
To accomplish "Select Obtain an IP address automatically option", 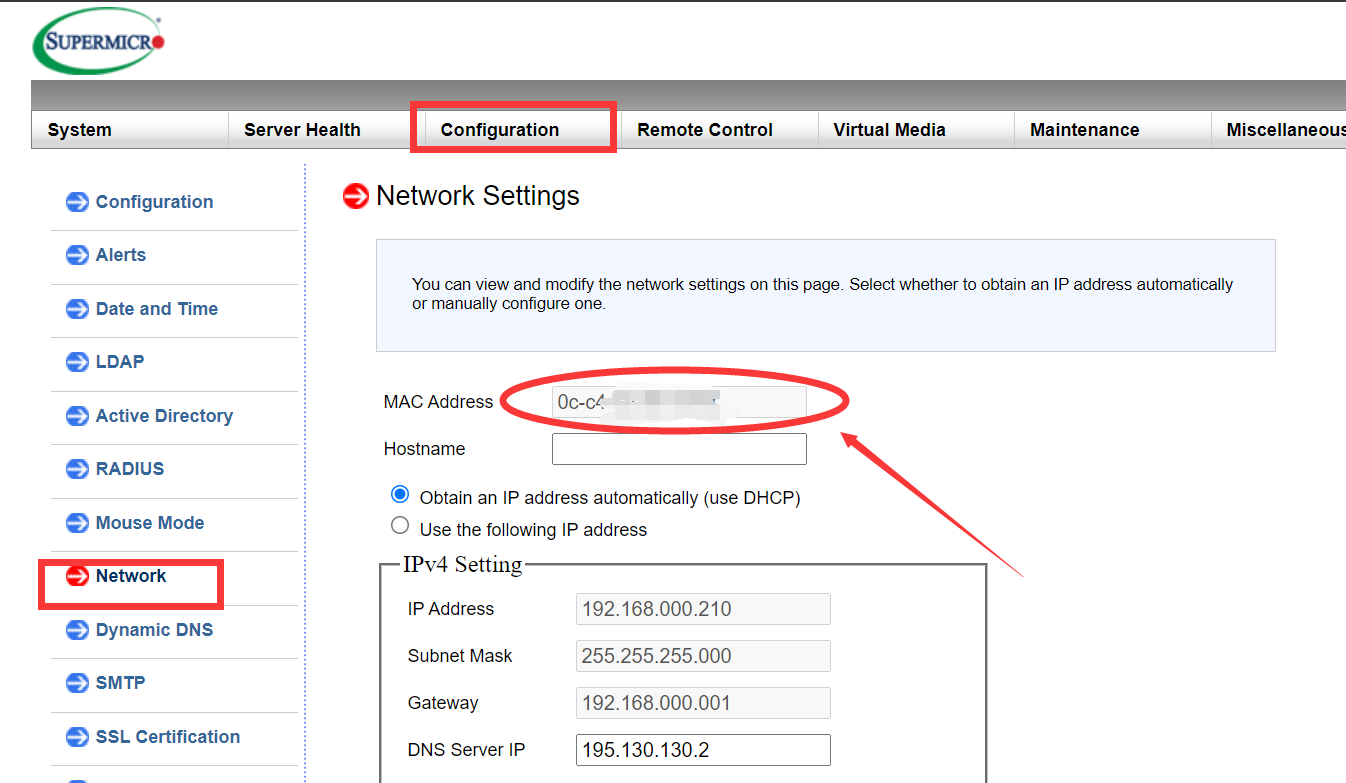I will [x=400, y=495].
